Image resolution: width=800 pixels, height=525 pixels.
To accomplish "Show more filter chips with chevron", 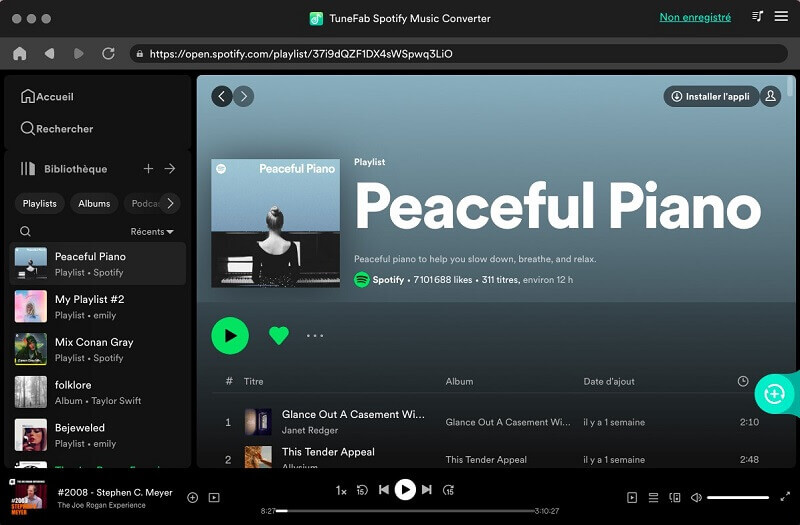I will pos(170,204).
